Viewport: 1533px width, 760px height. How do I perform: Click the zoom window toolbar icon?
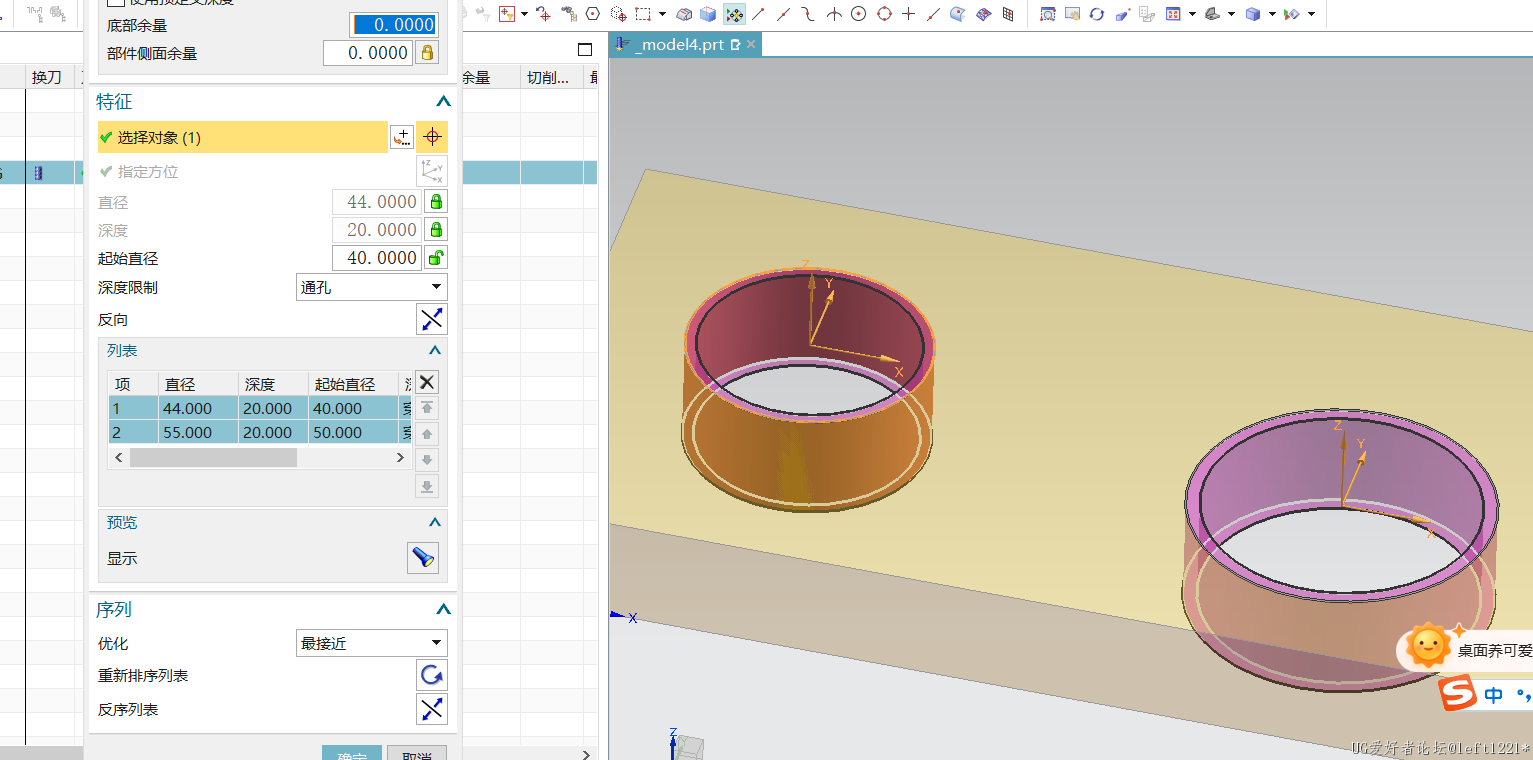tap(1047, 14)
